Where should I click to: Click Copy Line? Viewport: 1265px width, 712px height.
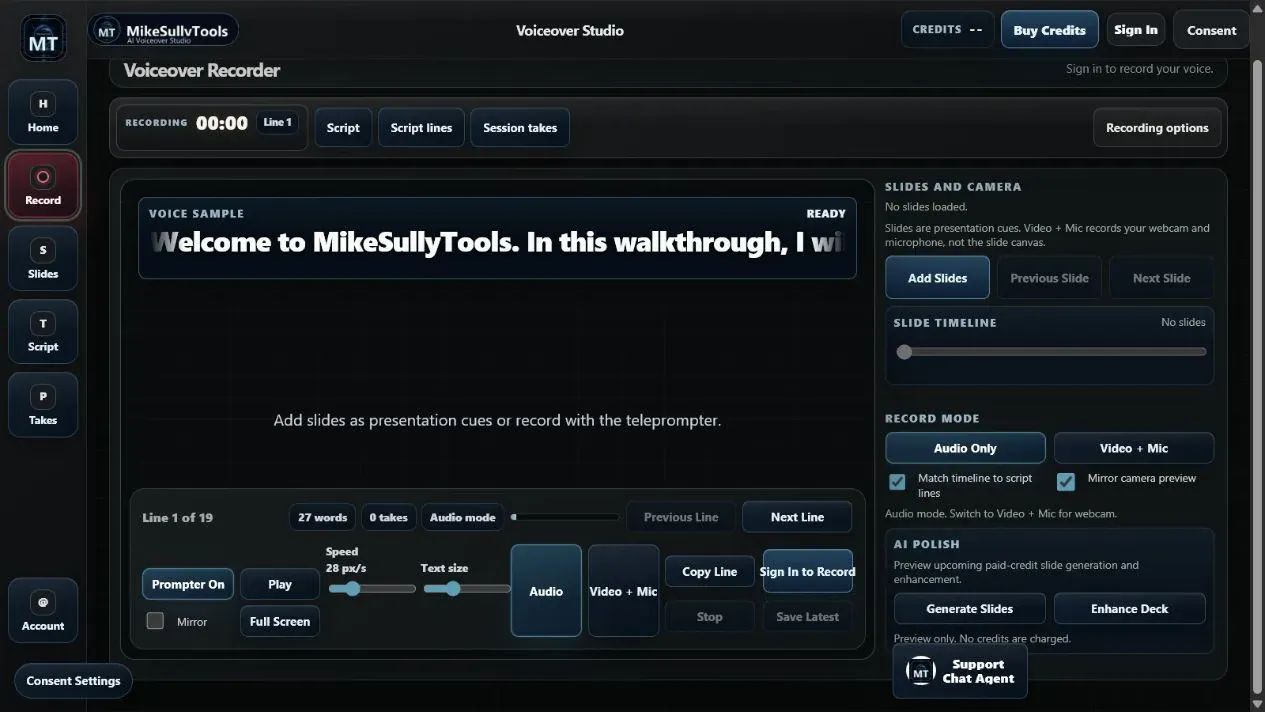[x=709, y=572]
